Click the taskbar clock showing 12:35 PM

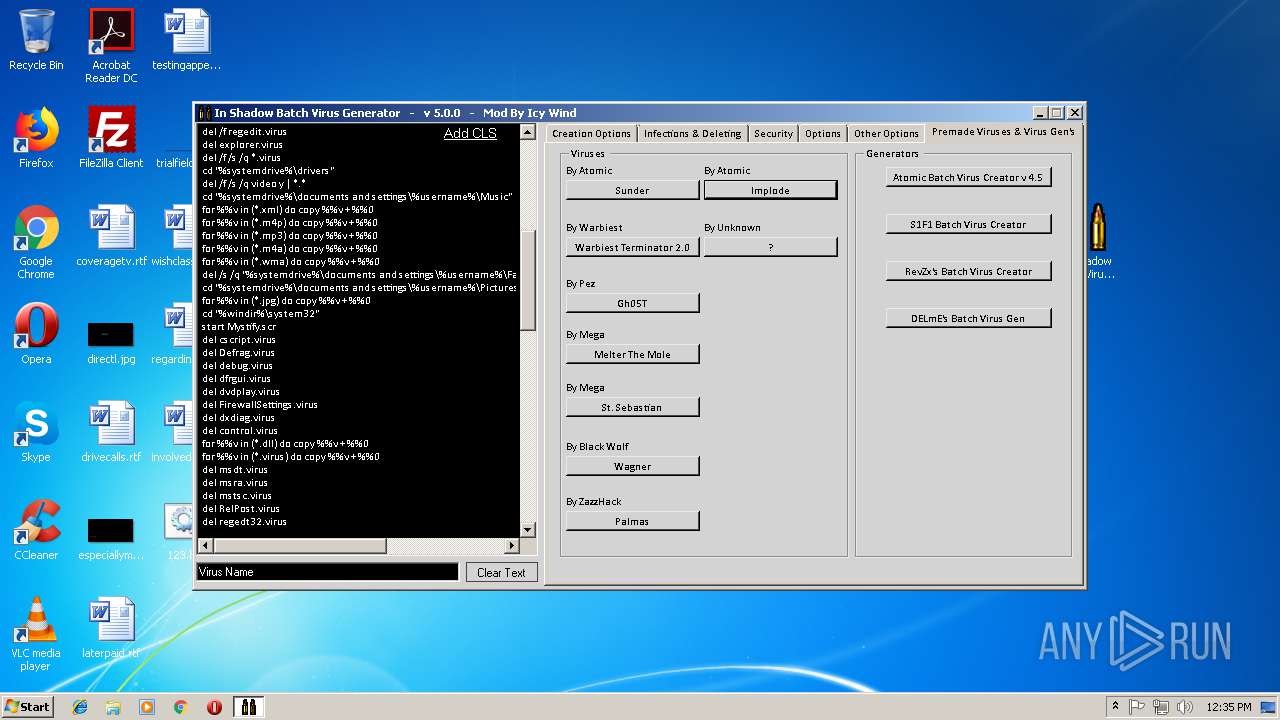coord(1229,707)
